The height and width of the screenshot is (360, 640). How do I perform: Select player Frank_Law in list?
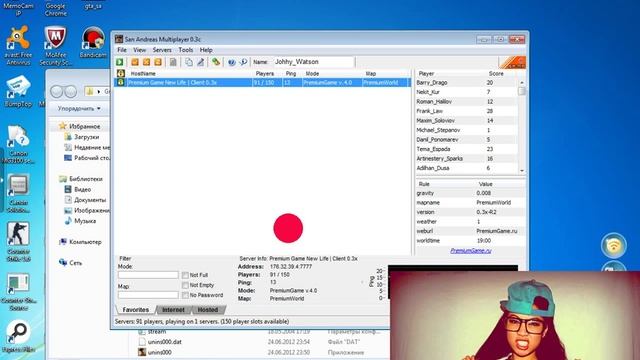(467, 111)
